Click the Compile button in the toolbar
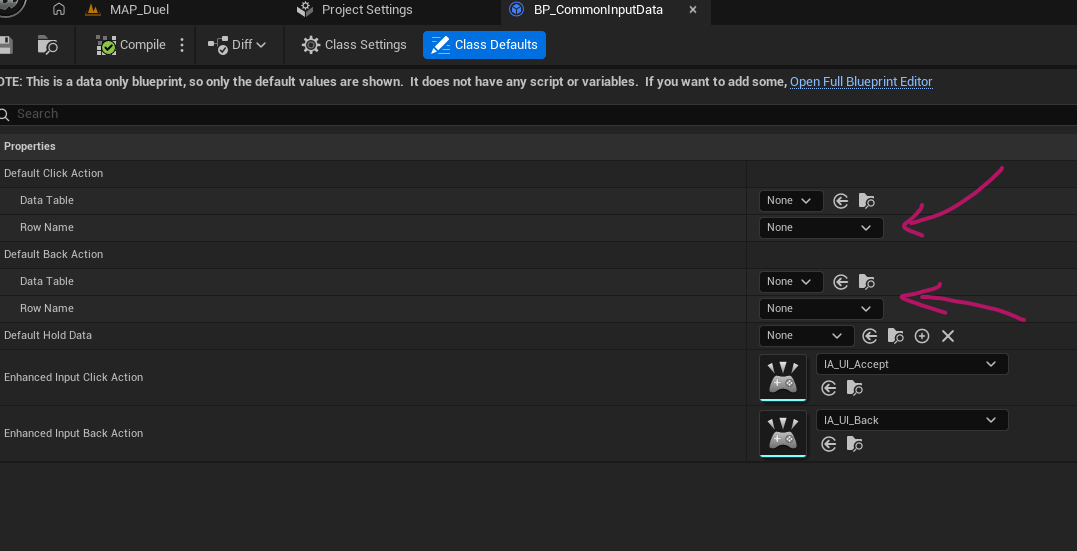The height and width of the screenshot is (551, 1077). (x=131, y=45)
